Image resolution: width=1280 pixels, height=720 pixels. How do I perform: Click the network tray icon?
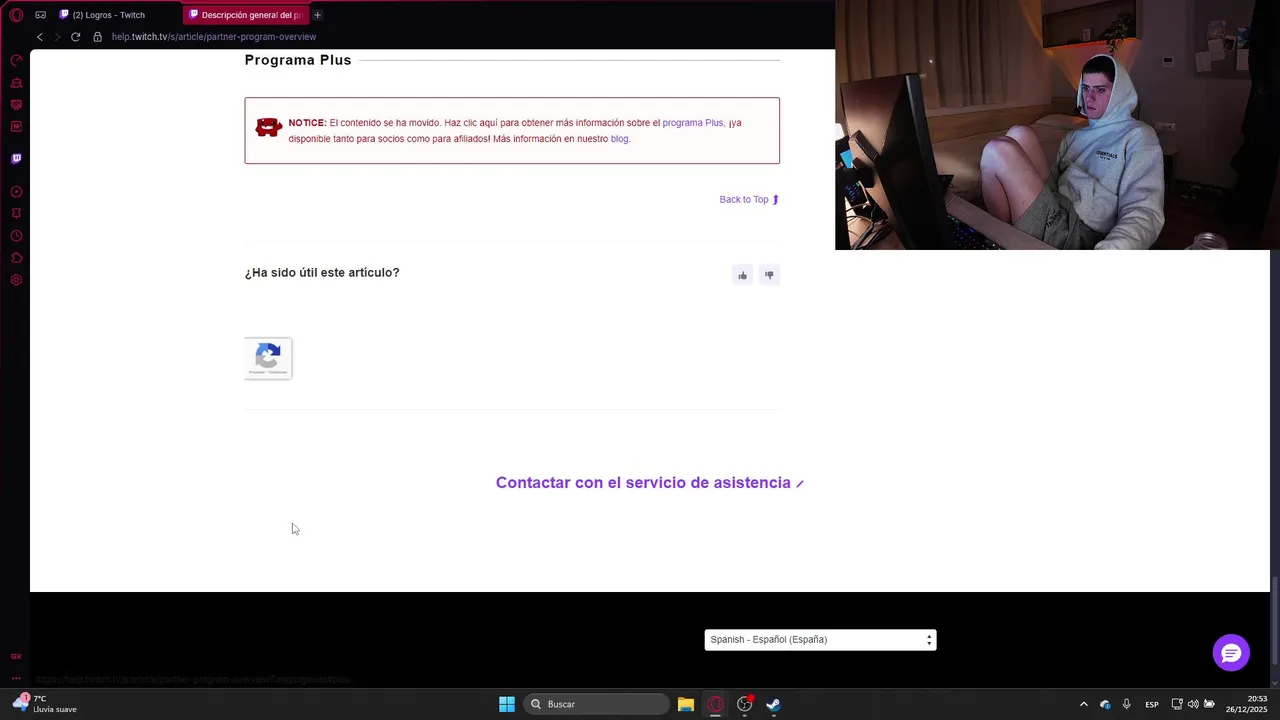(1177, 704)
